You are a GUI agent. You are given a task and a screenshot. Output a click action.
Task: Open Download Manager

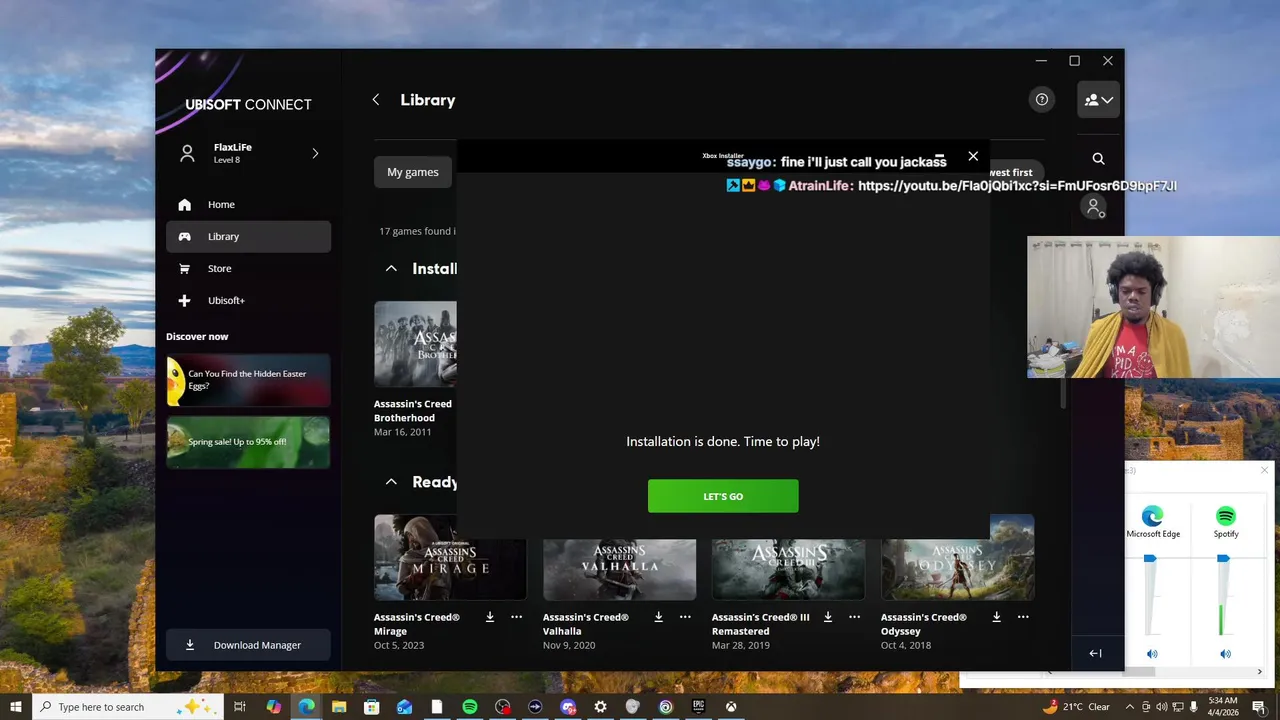click(248, 645)
